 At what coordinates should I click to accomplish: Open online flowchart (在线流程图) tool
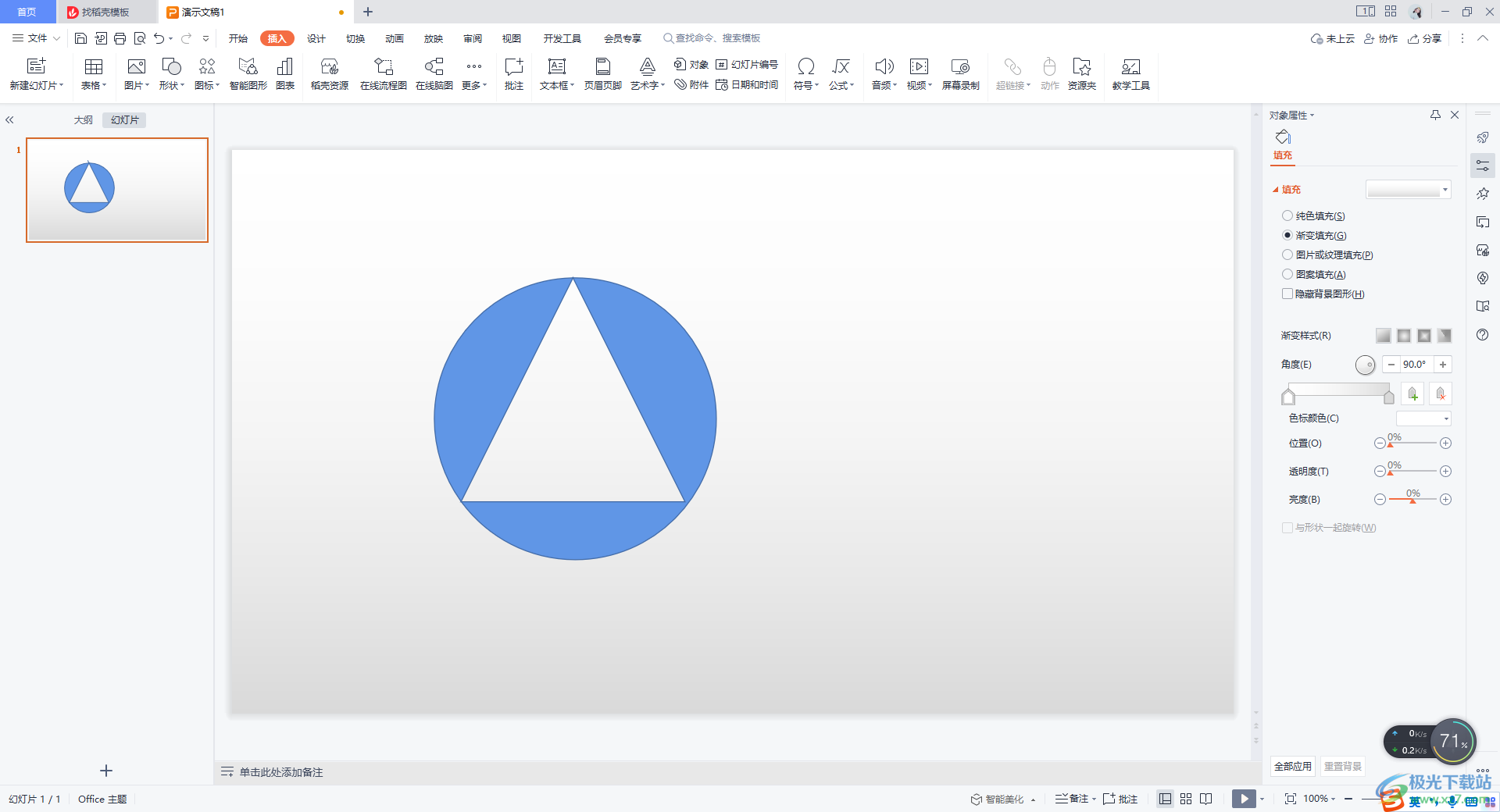pyautogui.click(x=384, y=73)
